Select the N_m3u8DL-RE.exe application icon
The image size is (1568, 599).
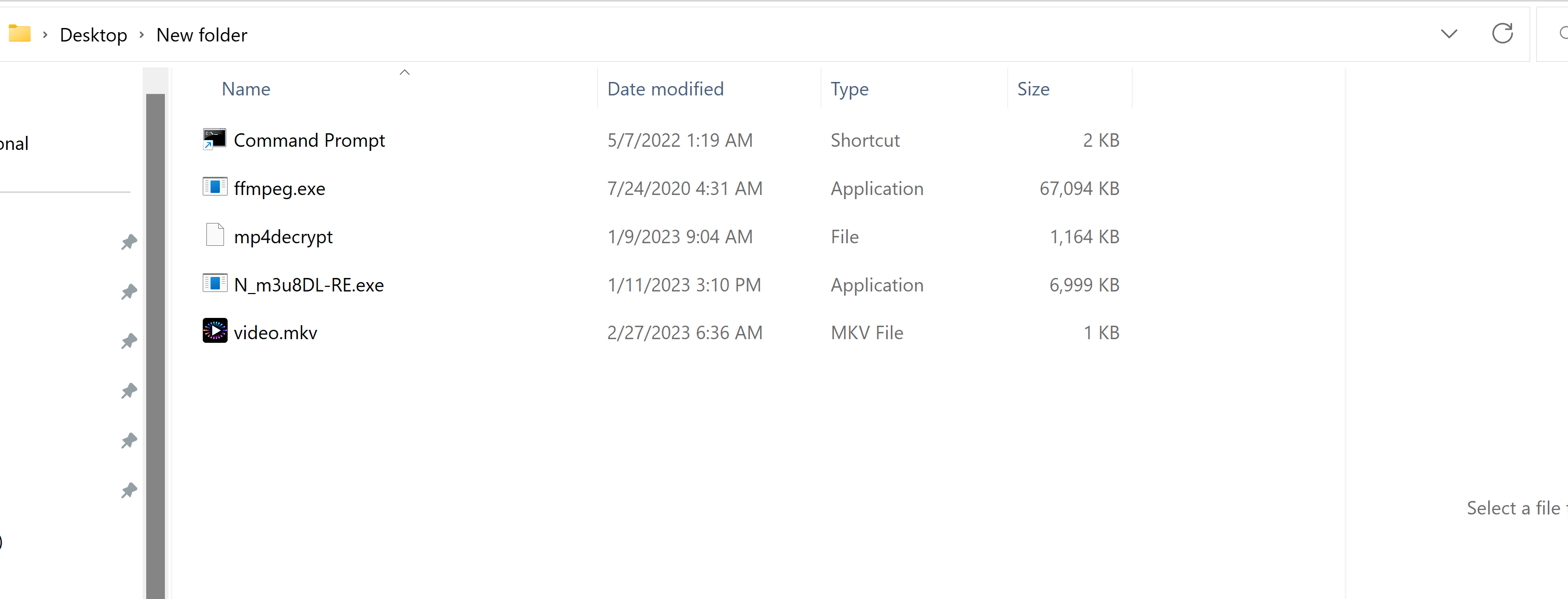(214, 284)
